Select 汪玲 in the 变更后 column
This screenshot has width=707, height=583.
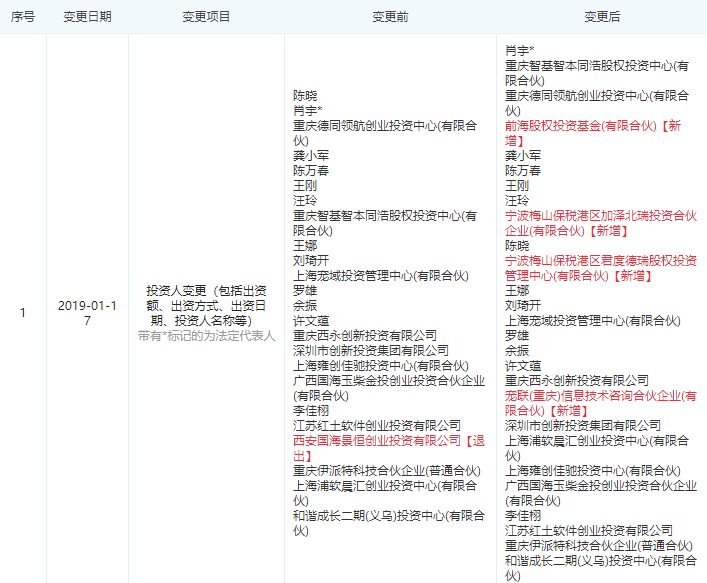point(517,200)
